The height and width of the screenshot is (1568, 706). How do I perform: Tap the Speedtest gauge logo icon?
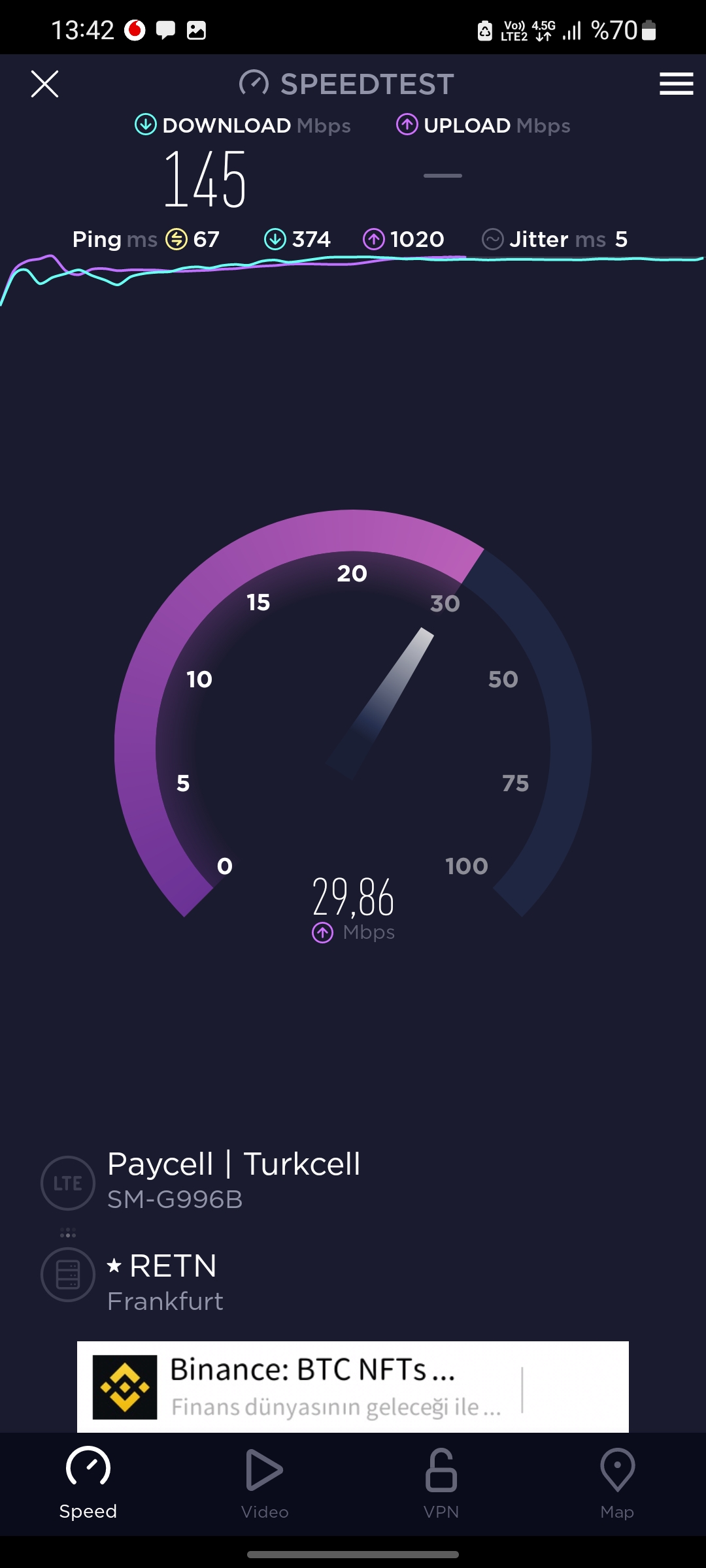coord(254,83)
